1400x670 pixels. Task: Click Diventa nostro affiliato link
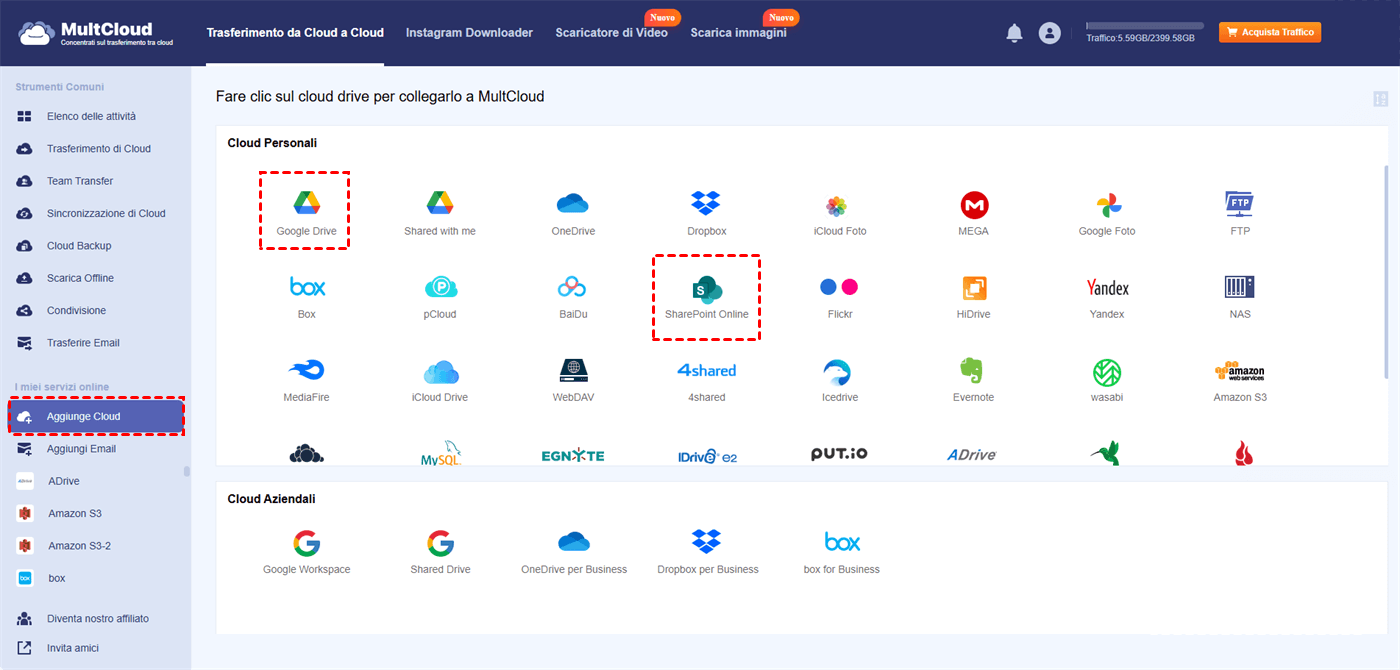click(96, 619)
